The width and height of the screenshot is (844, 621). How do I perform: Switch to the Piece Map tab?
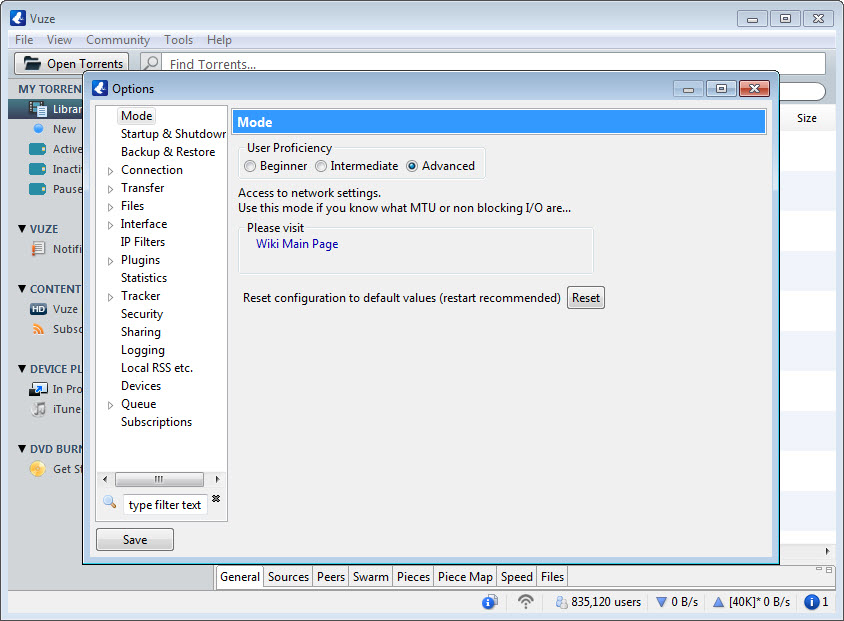click(465, 577)
